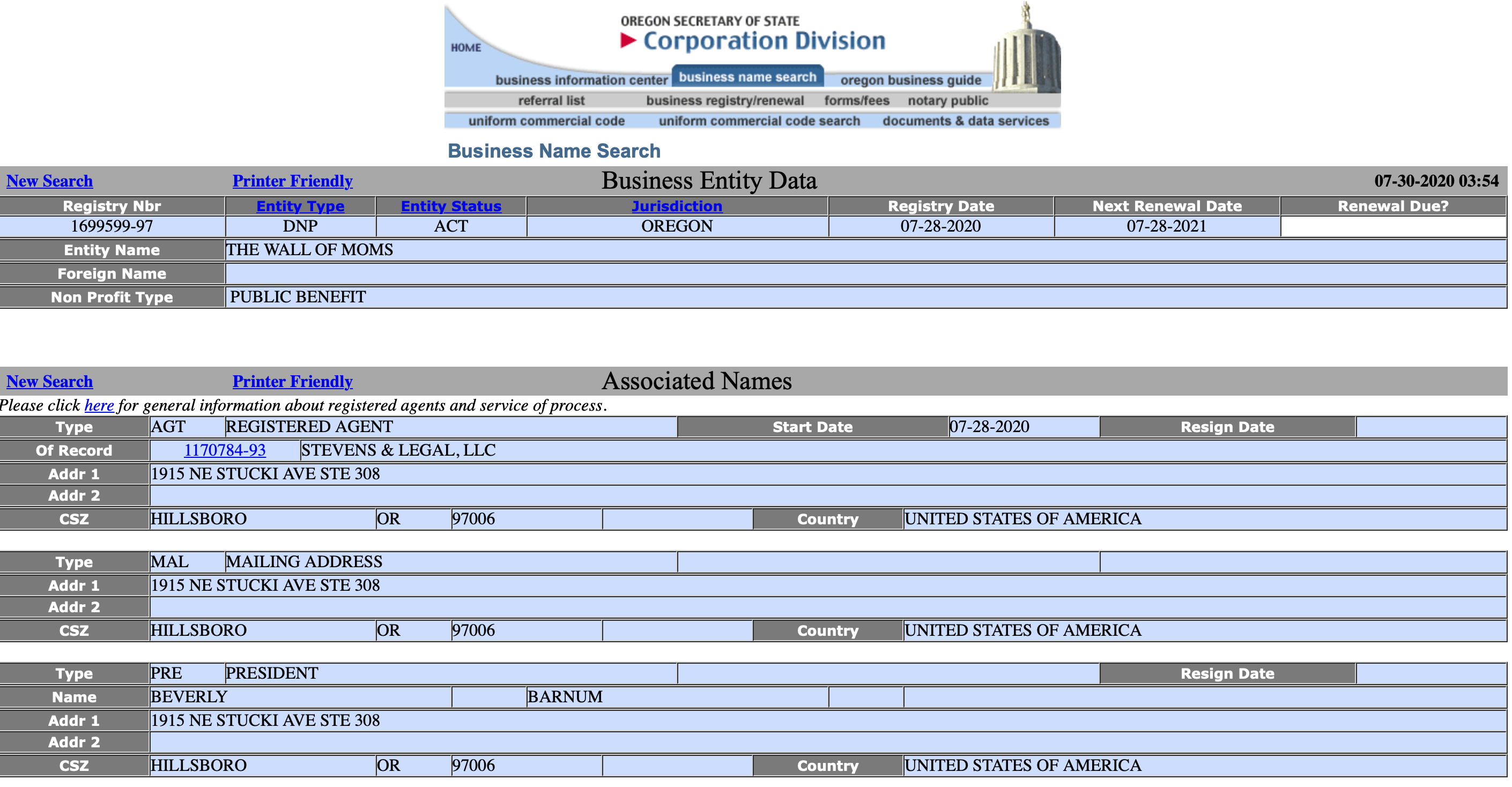Viewport: 1512px width, 787px height.
Task: Click the AGT type code
Action: point(168,427)
